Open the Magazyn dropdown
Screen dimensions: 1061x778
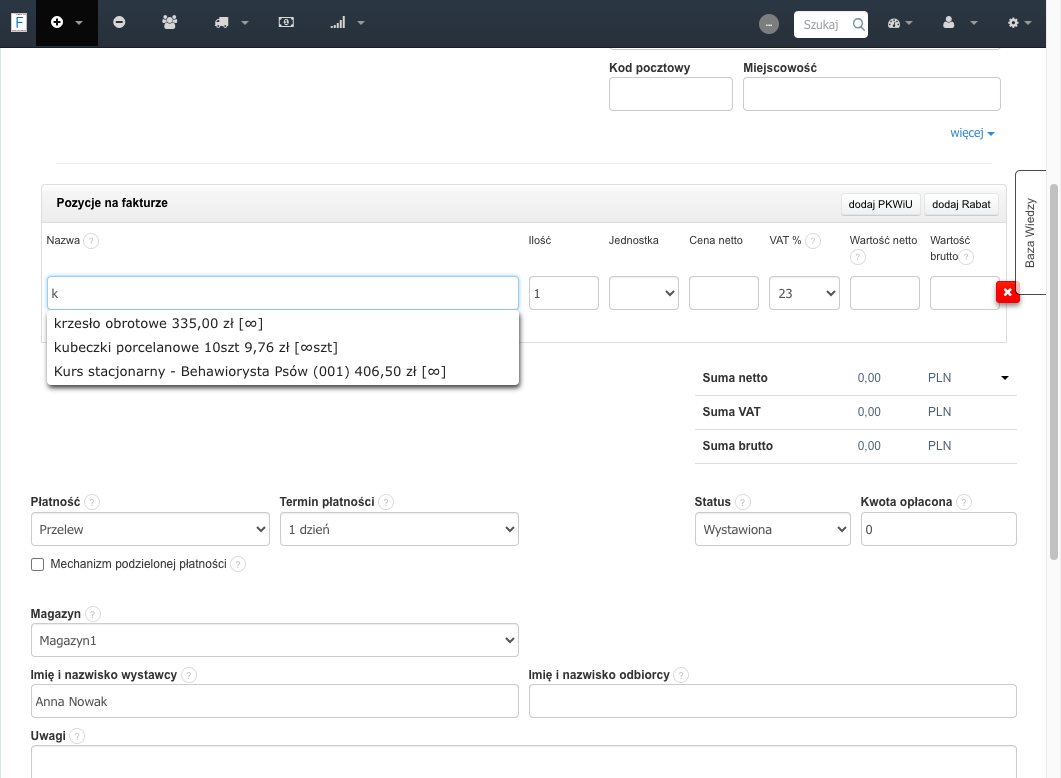coord(275,640)
